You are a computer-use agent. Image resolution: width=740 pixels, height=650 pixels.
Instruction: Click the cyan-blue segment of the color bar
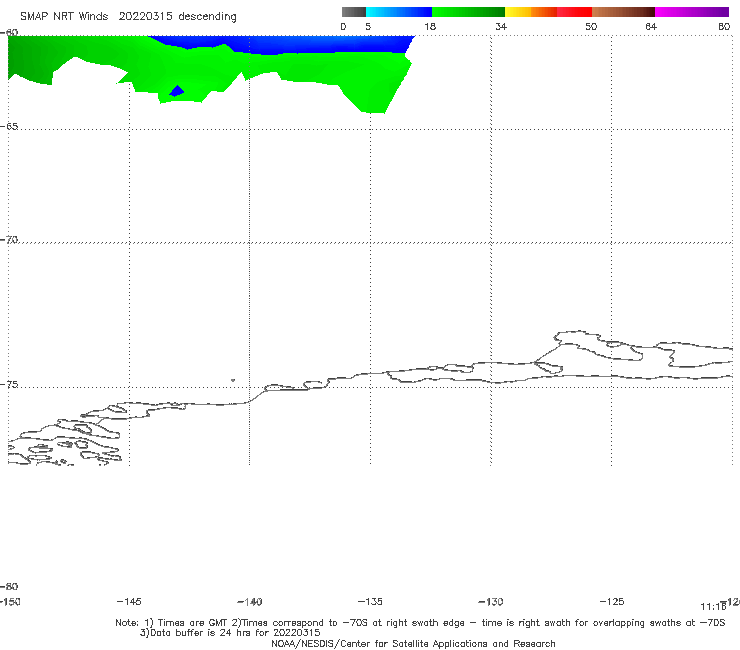(x=399, y=12)
